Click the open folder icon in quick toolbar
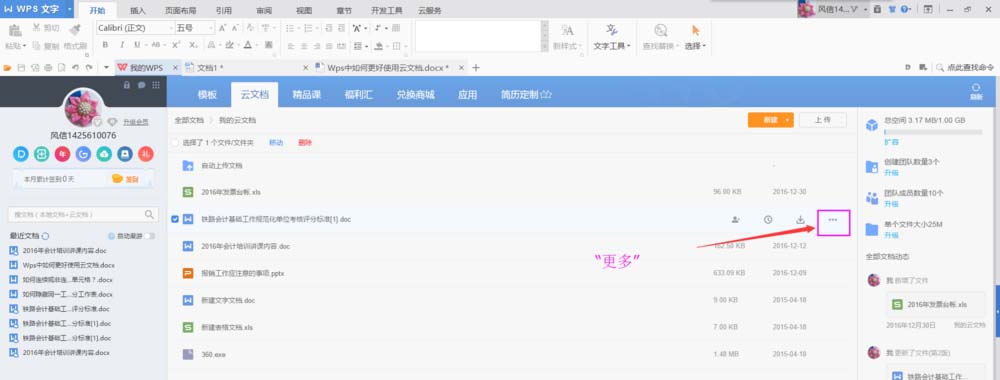The image size is (1000, 380). (x=8, y=68)
